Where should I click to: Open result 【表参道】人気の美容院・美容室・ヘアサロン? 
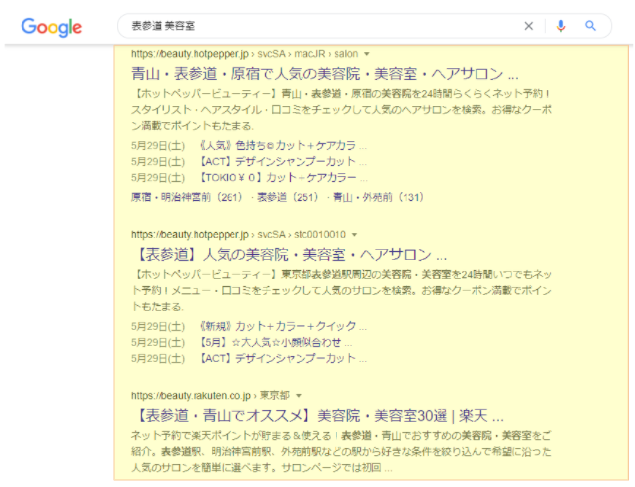pos(289,255)
